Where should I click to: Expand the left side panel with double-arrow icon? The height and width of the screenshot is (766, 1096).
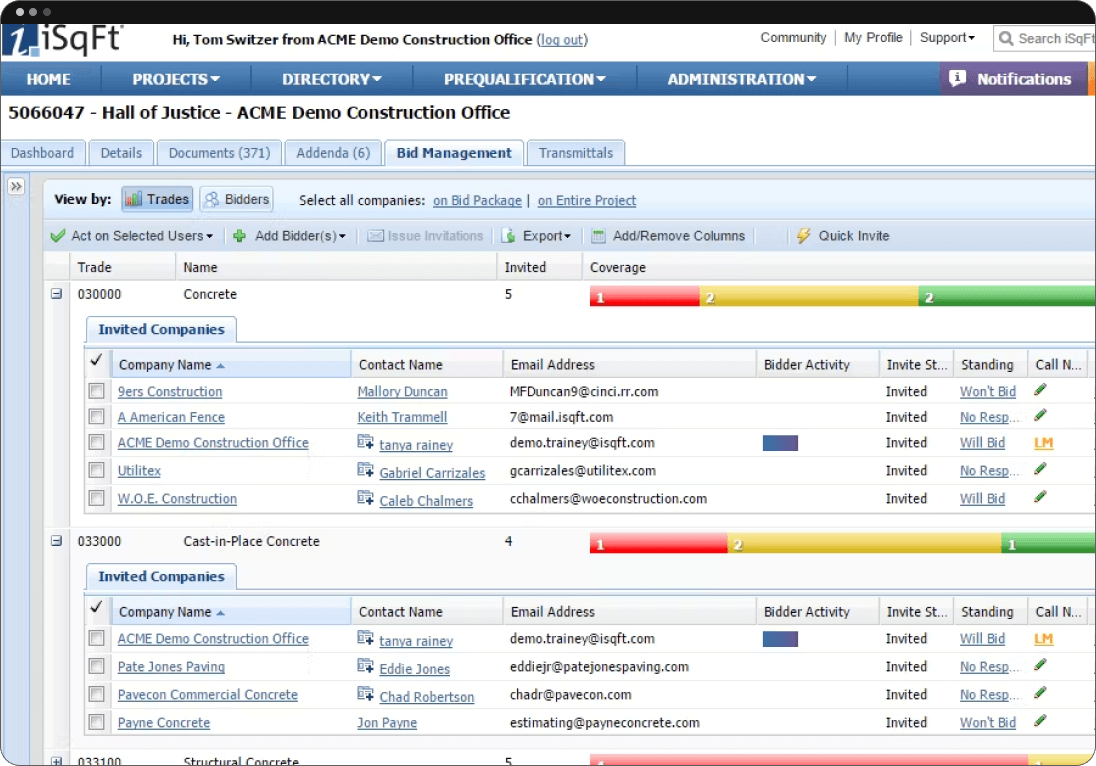16,187
